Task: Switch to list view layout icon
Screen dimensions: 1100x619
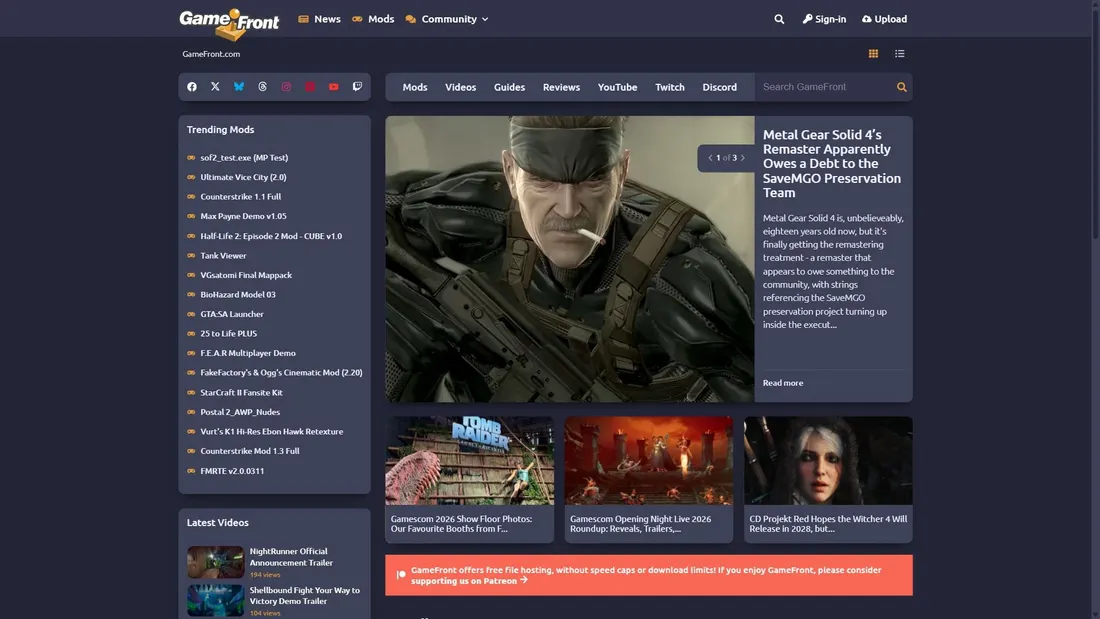Action: pyautogui.click(x=899, y=53)
